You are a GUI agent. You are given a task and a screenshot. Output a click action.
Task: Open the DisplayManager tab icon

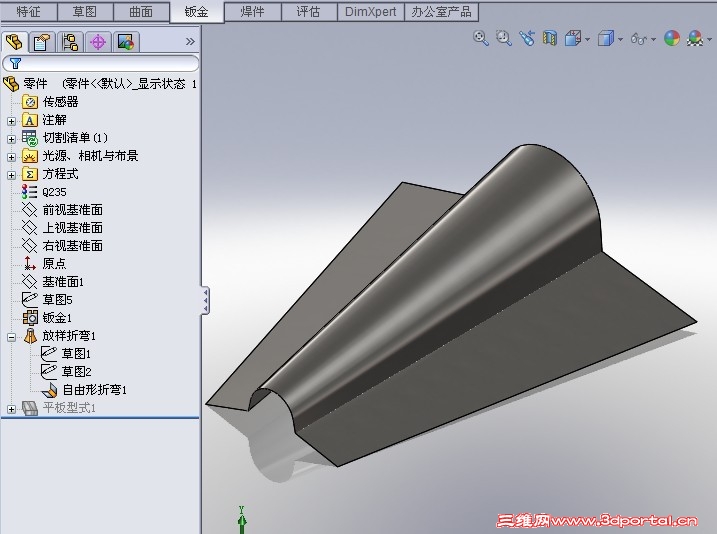pos(126,42)
